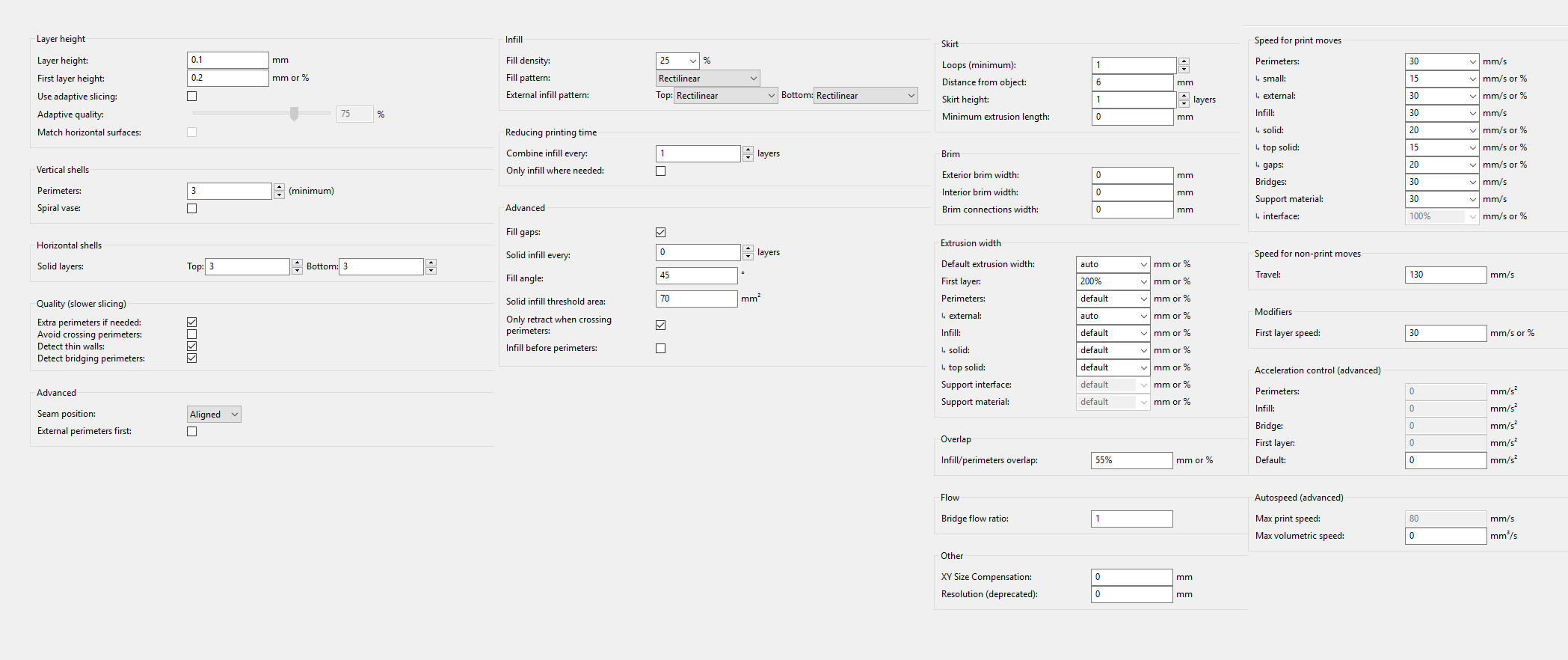Click Max volumetric speed field

coord(1446,536)
